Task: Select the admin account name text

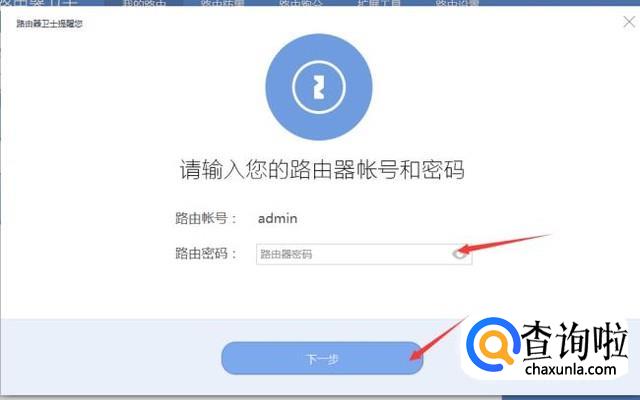Action: coord(278,218)
